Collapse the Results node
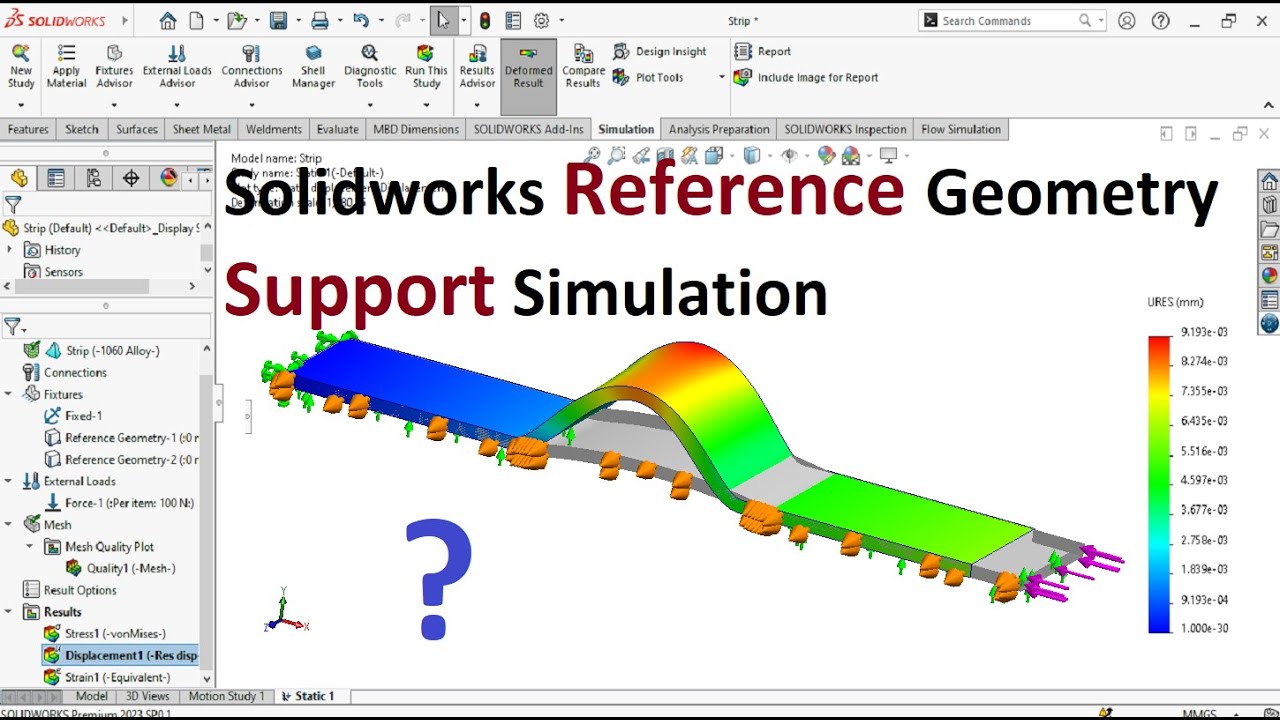 [x=9, y=612]
